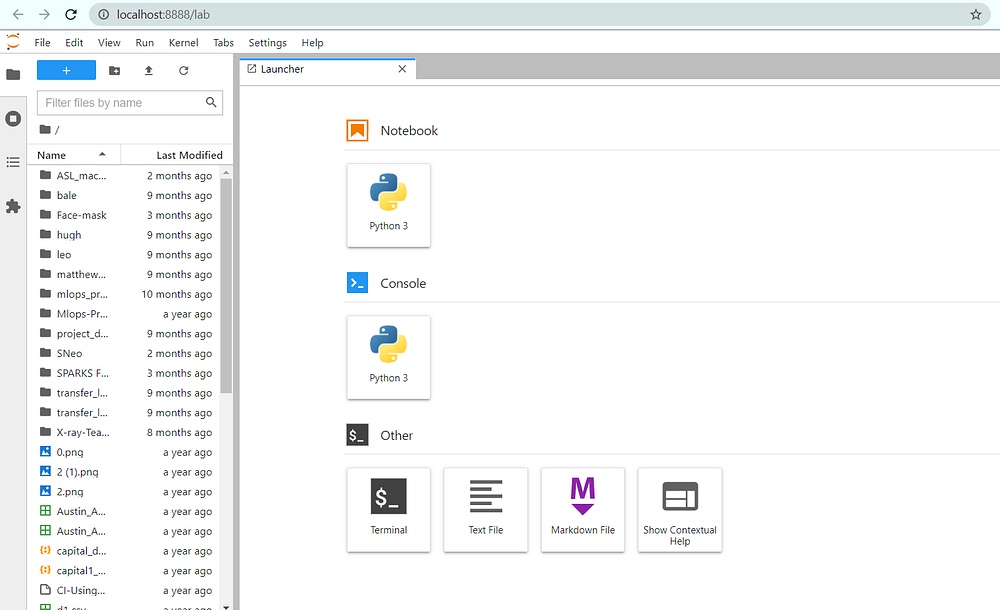
Task: Select the X-ray-Tea... folder
Action: 126,433
